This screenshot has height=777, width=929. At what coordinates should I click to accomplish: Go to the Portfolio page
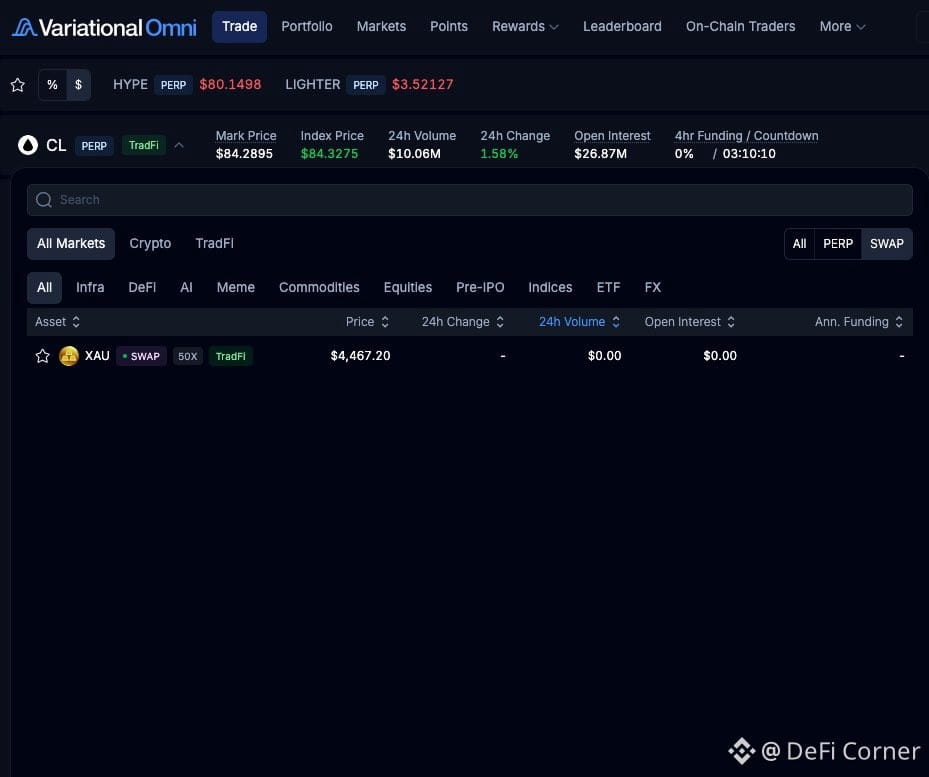pos(307,27)
